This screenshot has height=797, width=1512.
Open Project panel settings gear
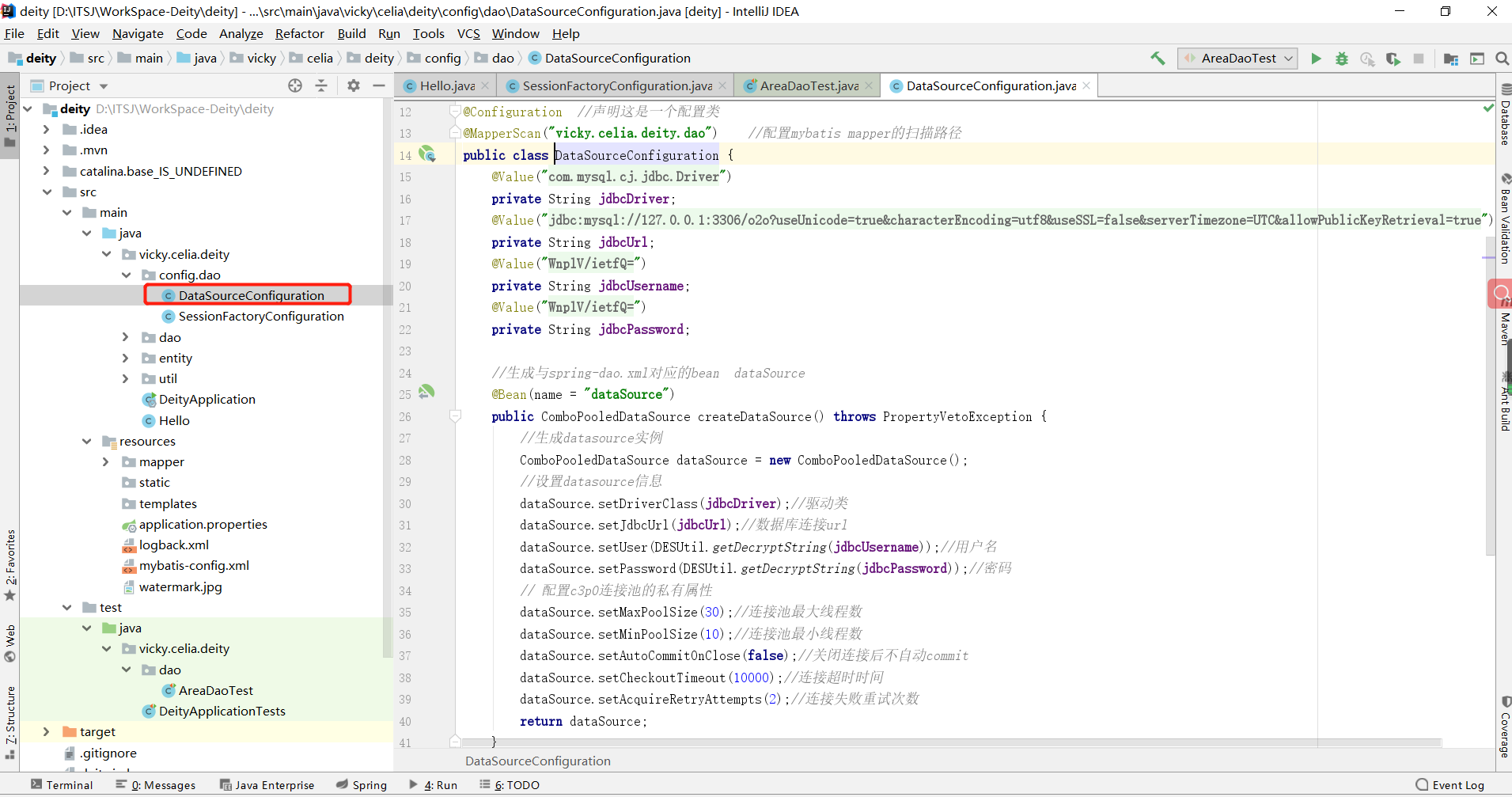(354, 85)
